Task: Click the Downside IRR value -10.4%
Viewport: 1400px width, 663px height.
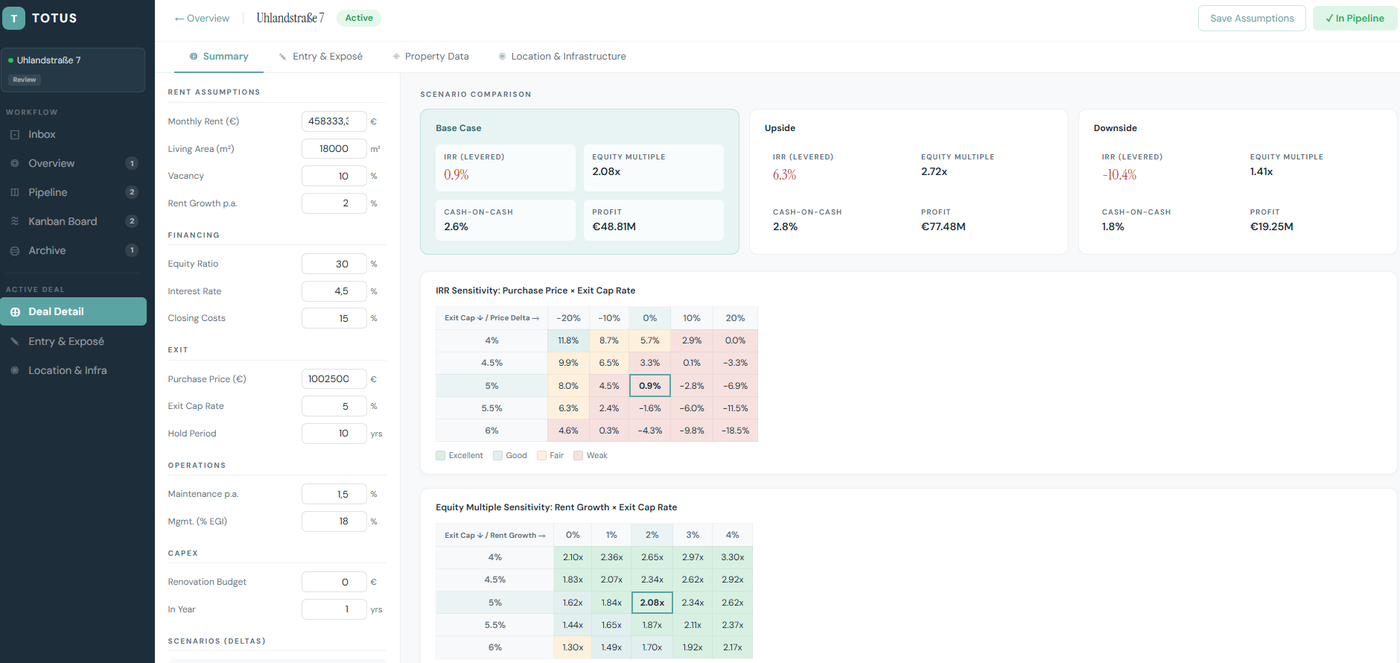Action: [1119, 174]
